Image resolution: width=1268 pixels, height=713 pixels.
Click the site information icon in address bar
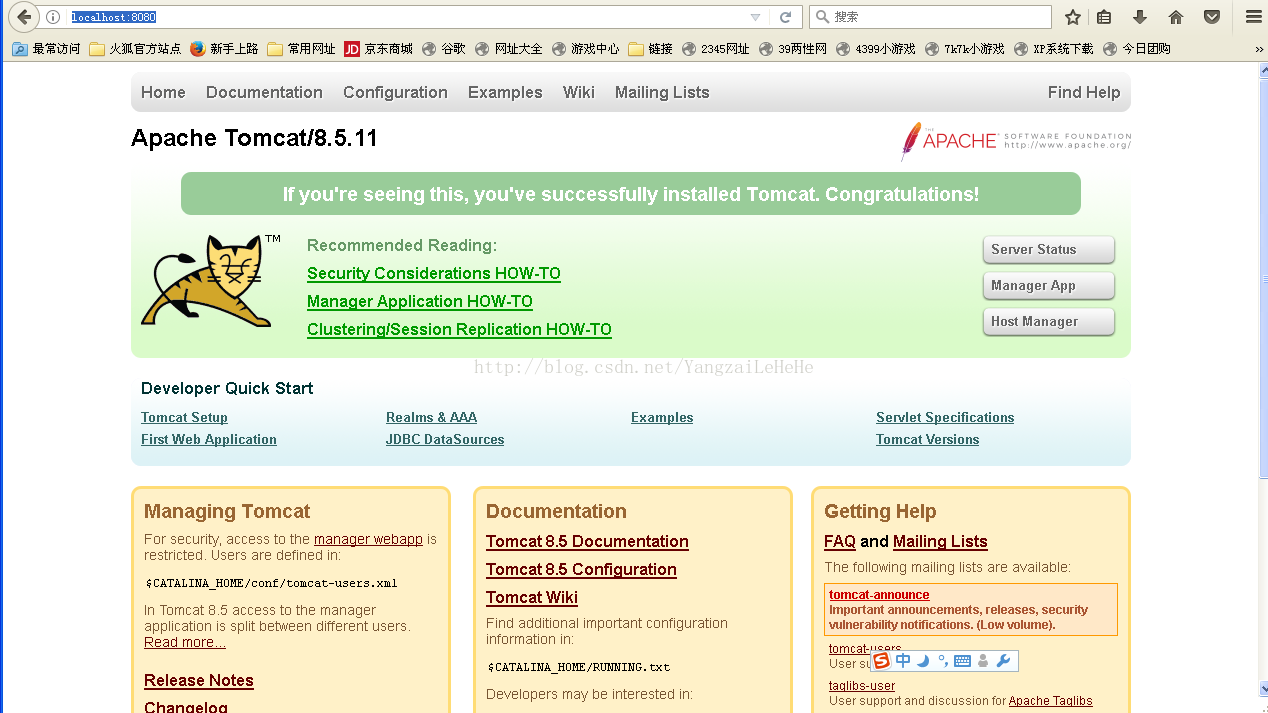[53, 17]
